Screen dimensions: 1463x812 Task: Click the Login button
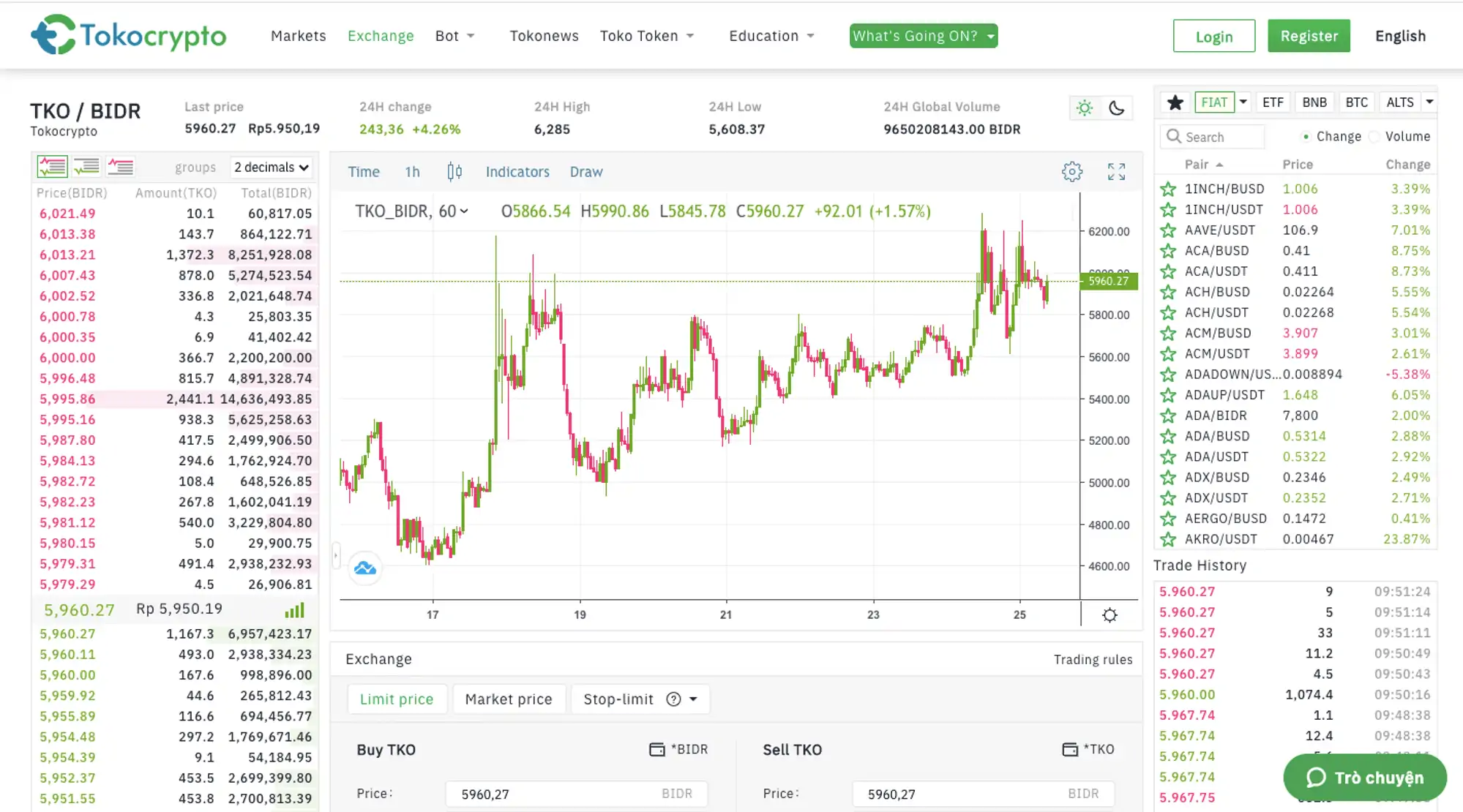tap(1214, 36)
